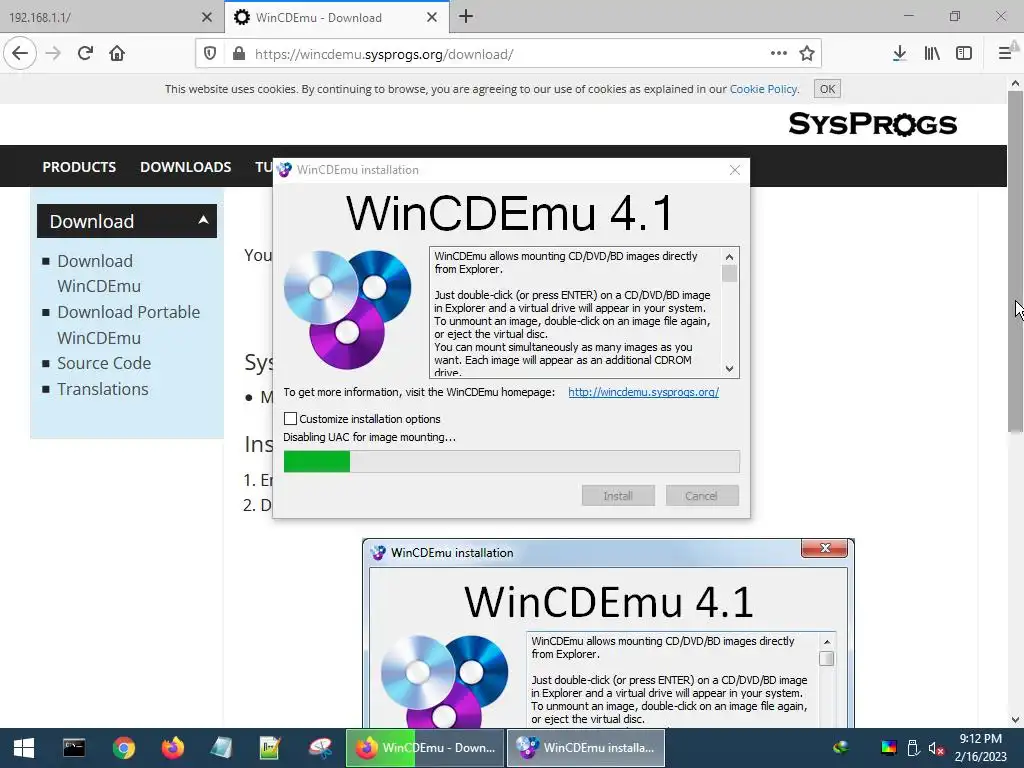Go back using the browser back arrow

point(20,54)
